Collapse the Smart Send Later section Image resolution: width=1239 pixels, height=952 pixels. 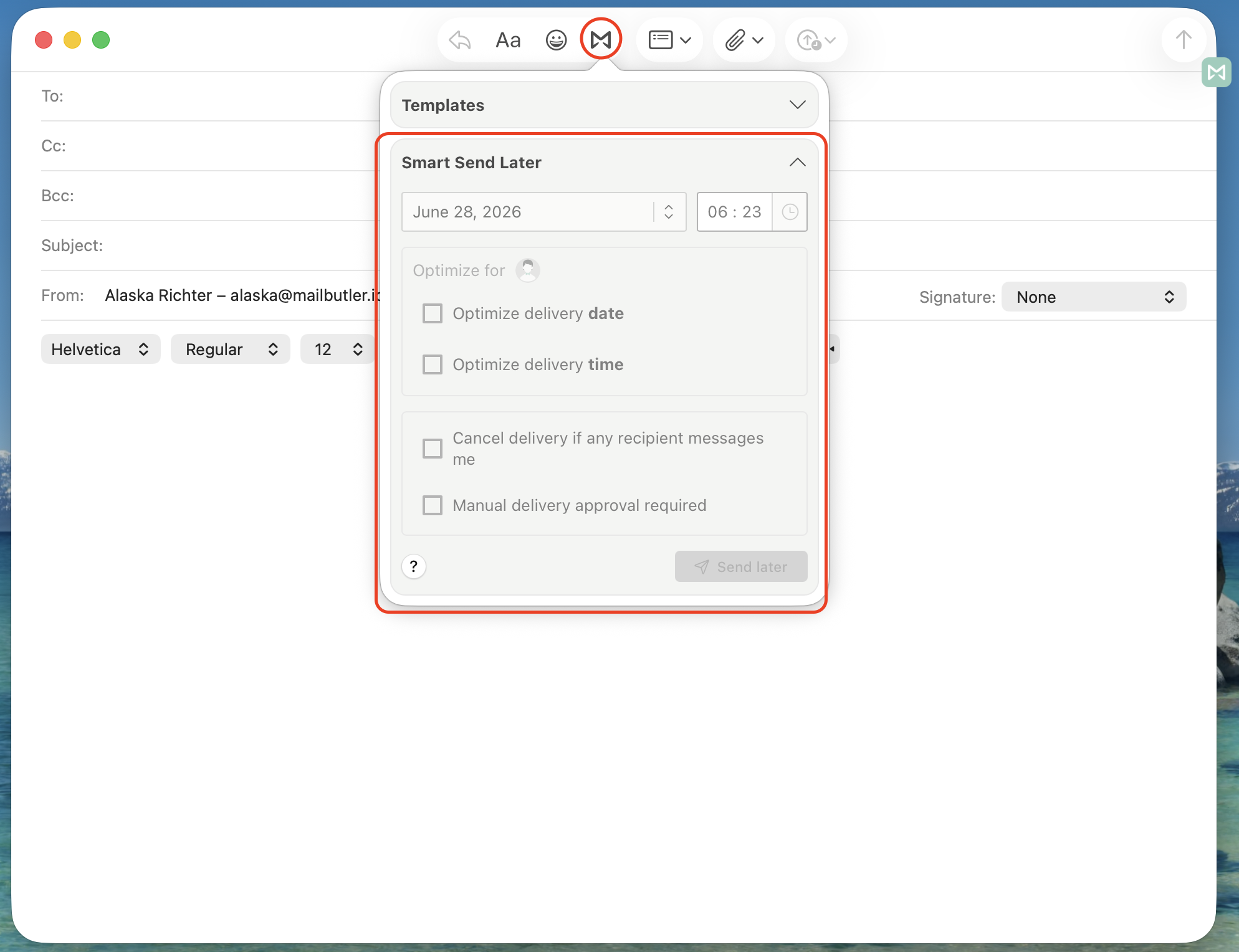(x=797, y=163)
